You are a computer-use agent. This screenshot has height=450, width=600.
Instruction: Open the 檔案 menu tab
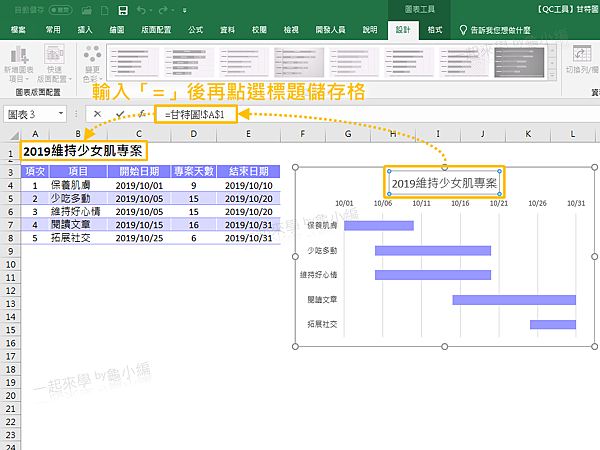point(18,30)
